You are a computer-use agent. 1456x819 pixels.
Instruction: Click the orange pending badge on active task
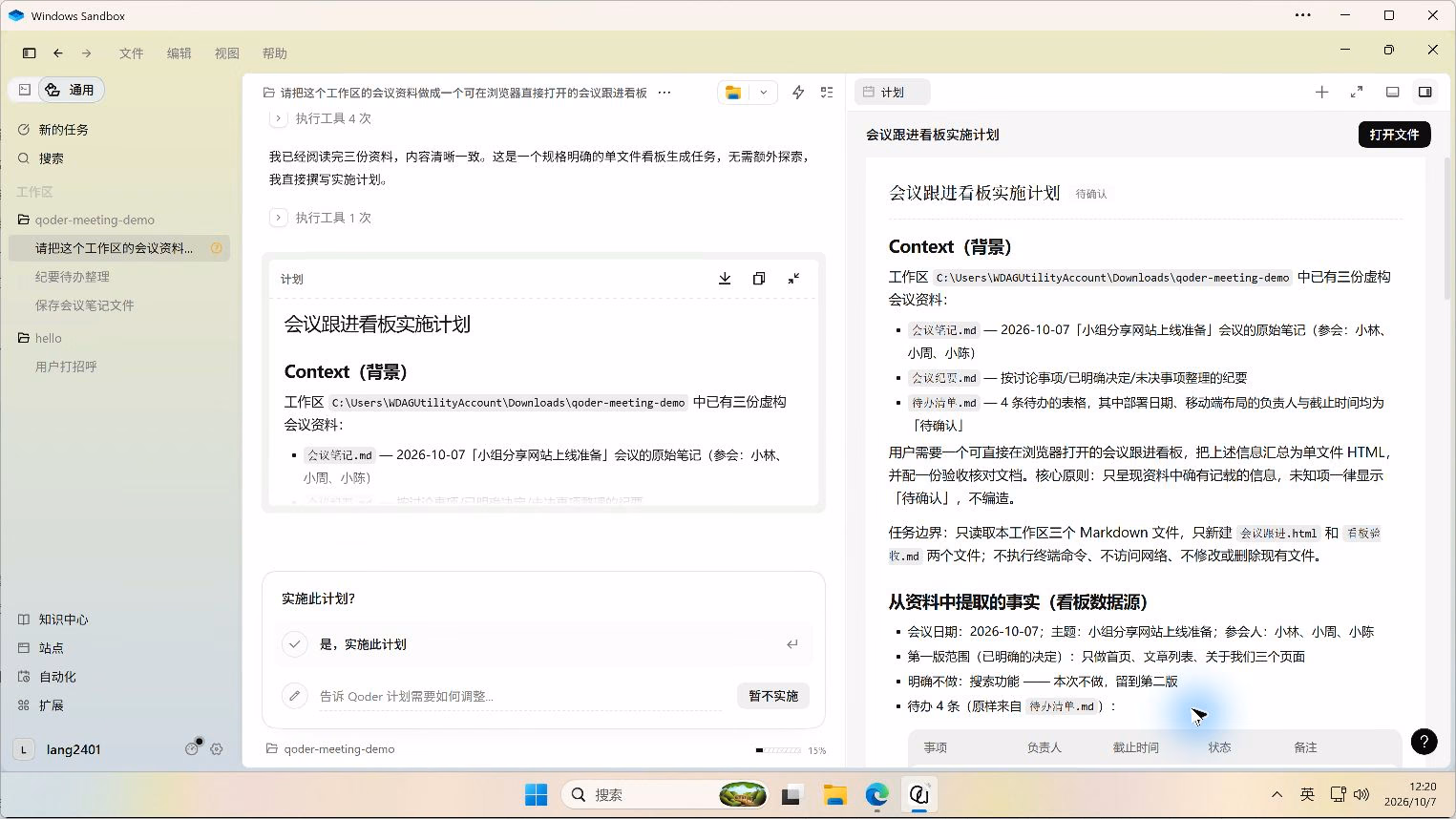(x=216, y=248)
